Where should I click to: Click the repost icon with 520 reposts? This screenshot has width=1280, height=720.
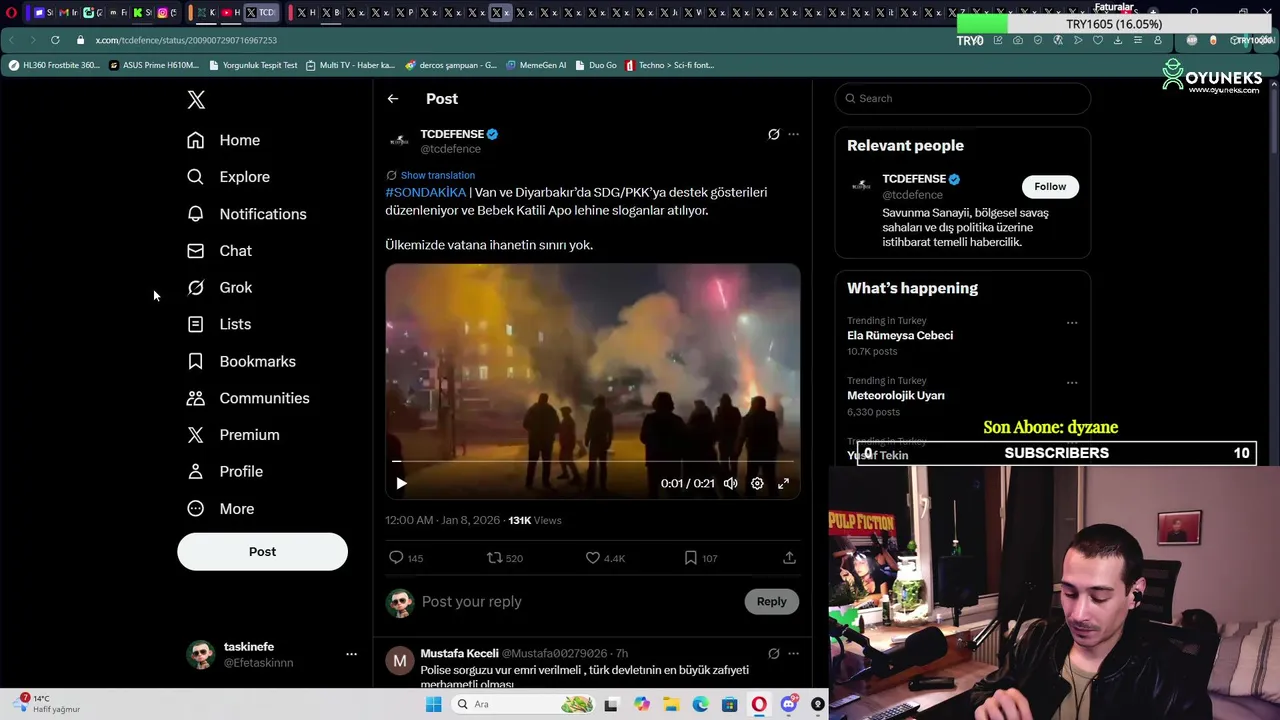click(x=494, y=558)
